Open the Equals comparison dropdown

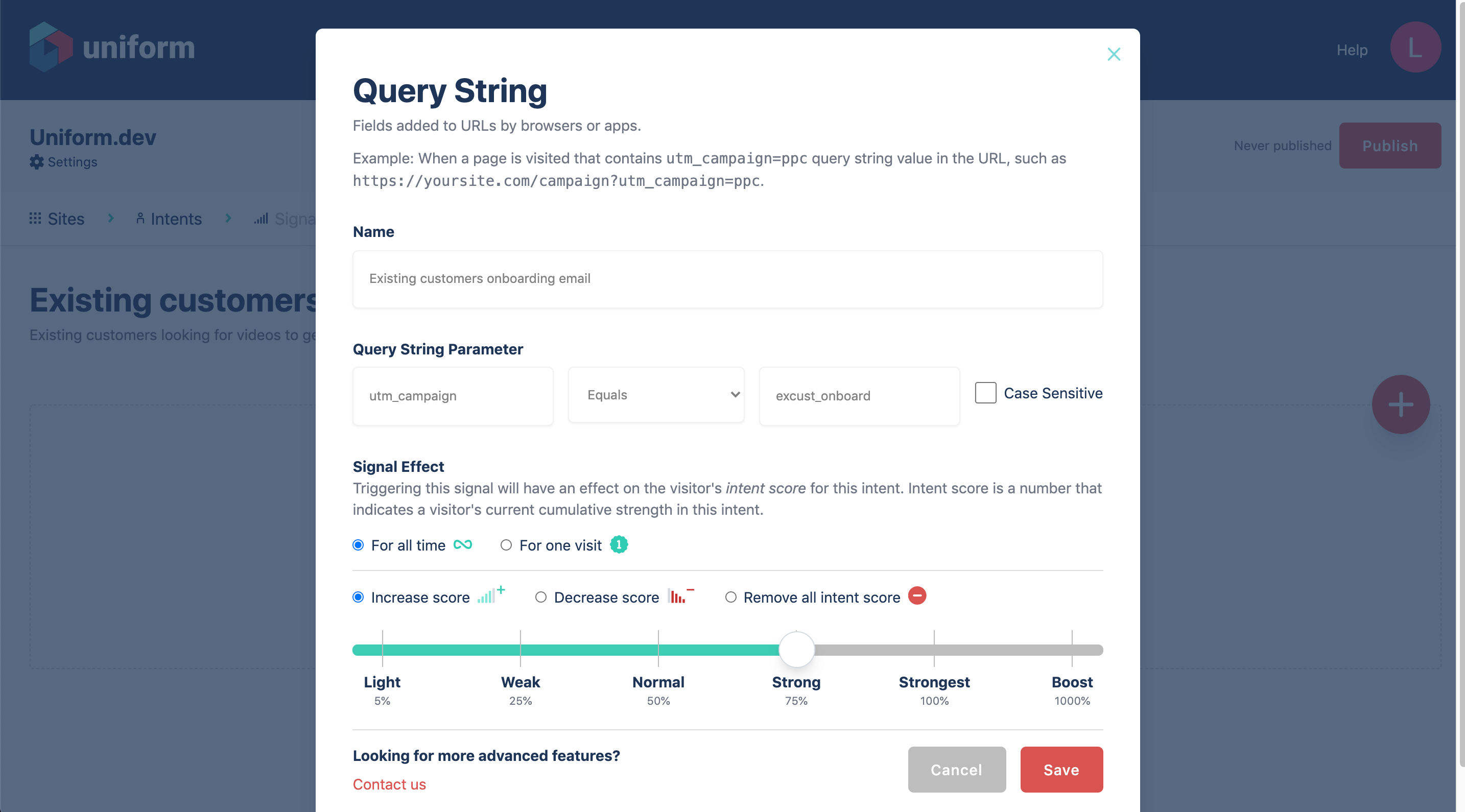(656, 395)
